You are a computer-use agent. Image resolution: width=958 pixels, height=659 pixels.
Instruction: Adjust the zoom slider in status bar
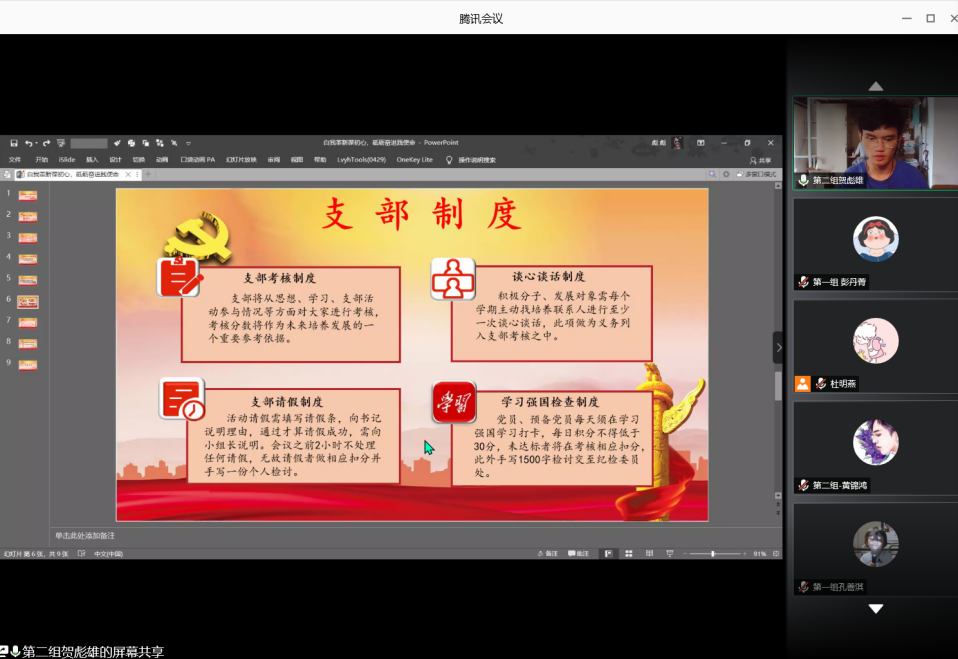tap(713, 553)
